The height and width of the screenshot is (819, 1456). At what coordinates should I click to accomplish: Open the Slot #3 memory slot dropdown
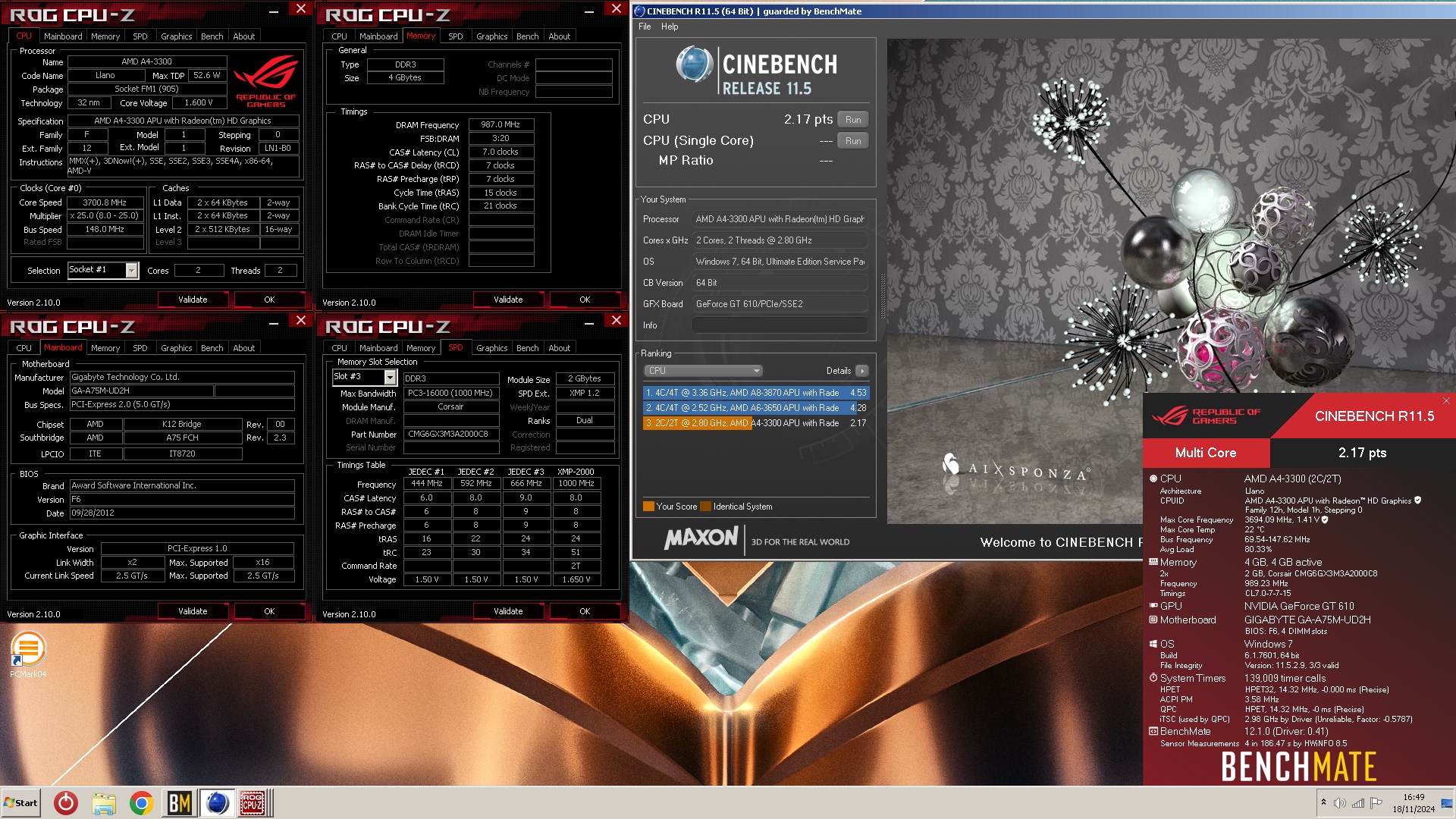pos(390,377)
